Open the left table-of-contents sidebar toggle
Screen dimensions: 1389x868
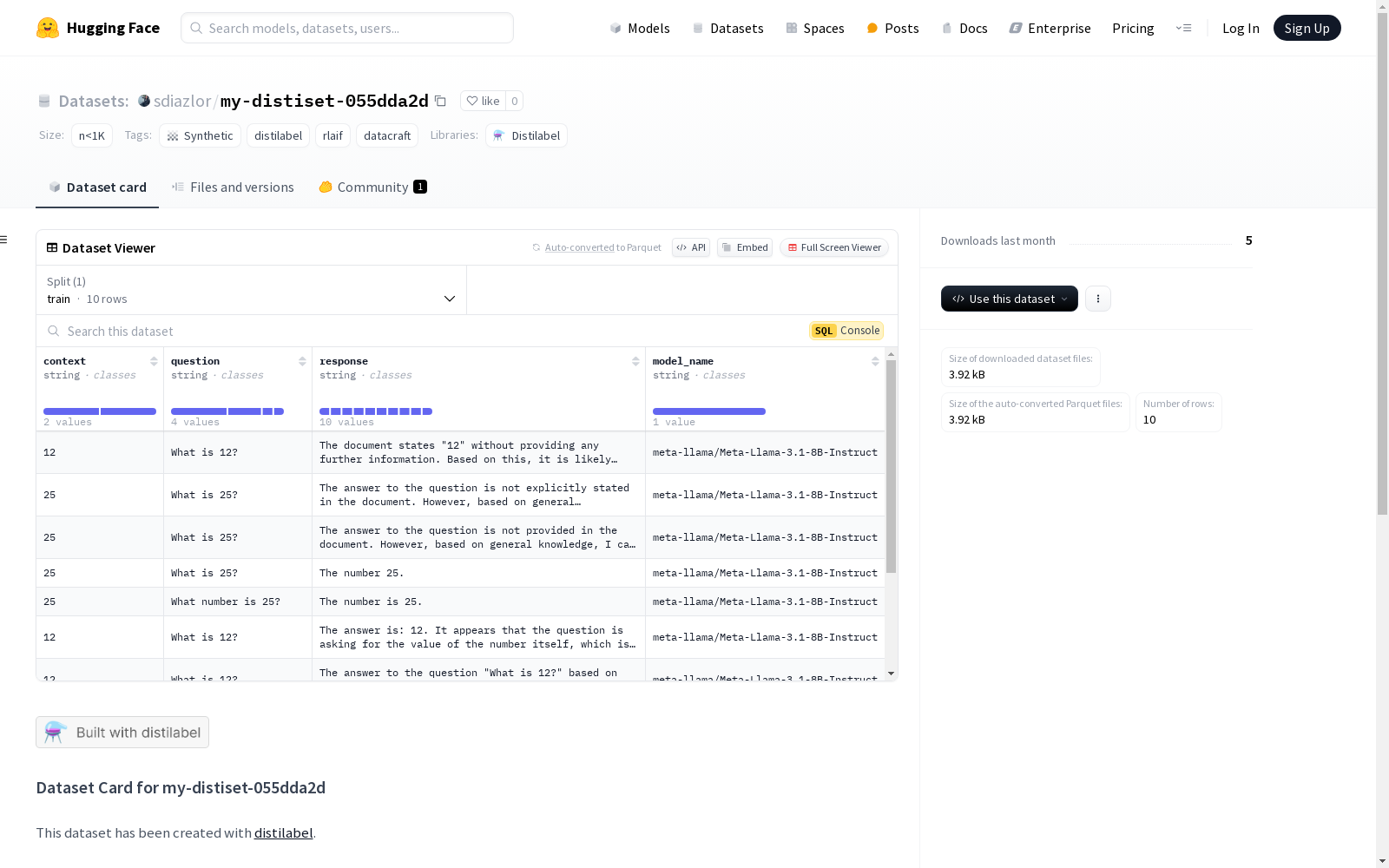(4, 240)
